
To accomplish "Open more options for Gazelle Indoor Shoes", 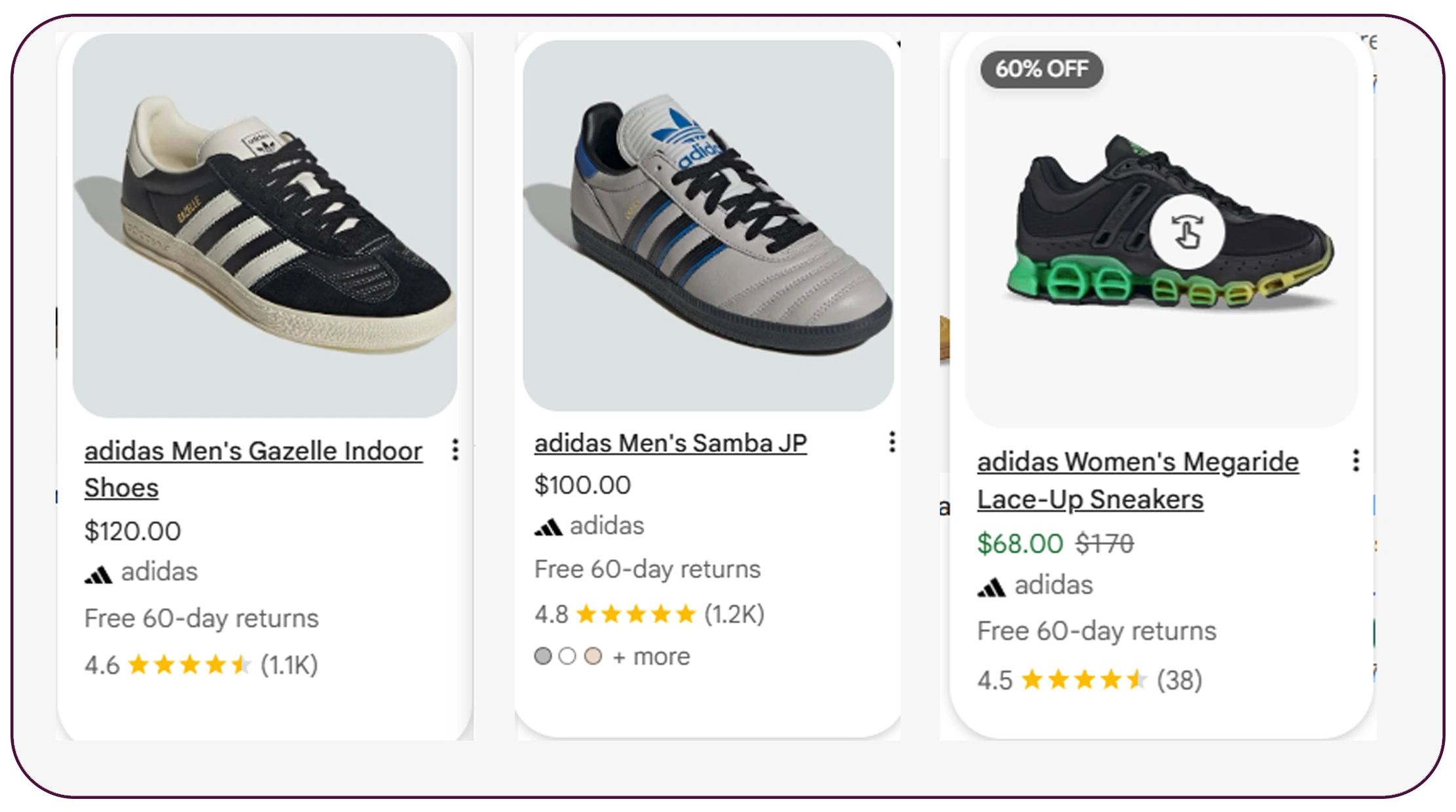I will (455, 450).
